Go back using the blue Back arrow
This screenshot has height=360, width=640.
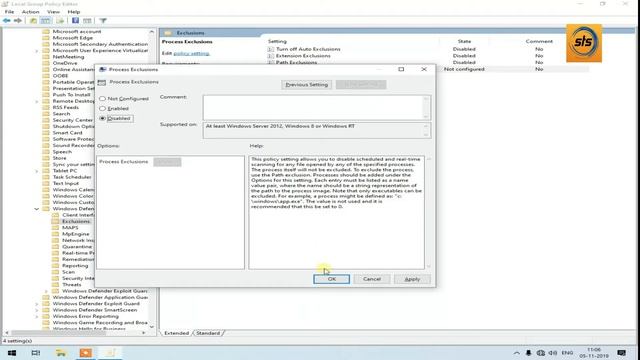[x=7, y=20]
